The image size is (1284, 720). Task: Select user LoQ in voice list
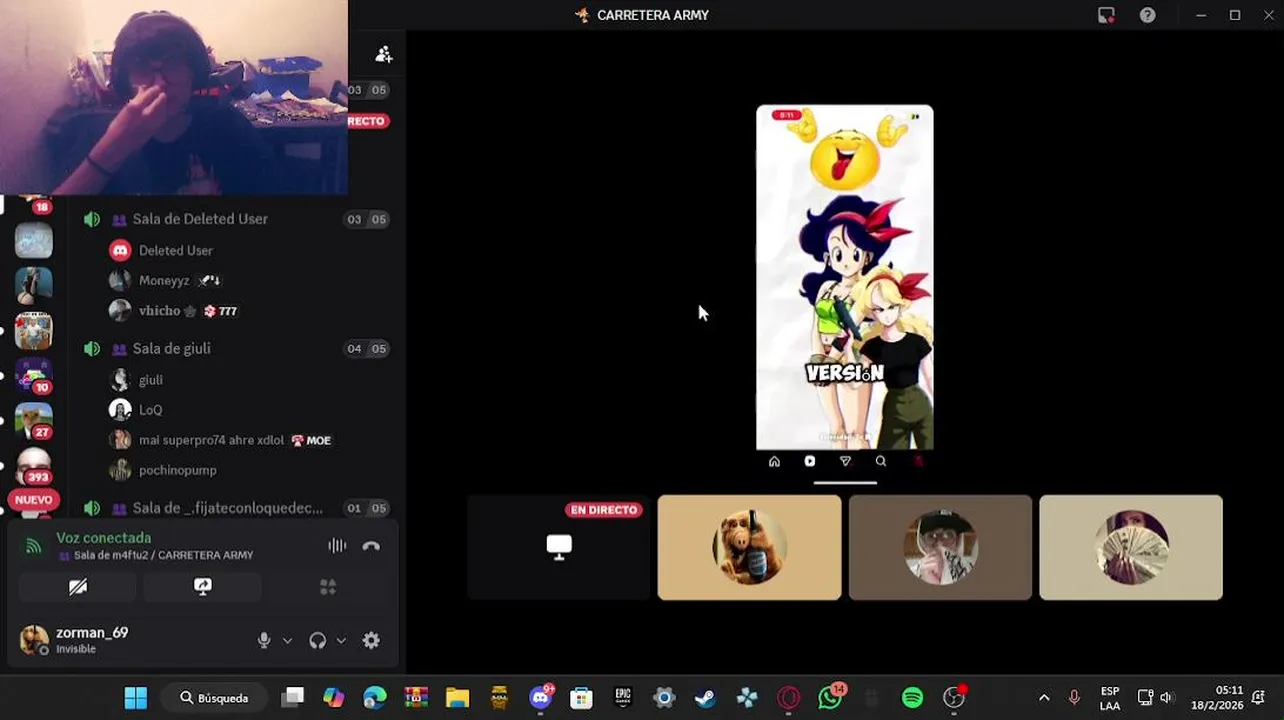[150, 410]
